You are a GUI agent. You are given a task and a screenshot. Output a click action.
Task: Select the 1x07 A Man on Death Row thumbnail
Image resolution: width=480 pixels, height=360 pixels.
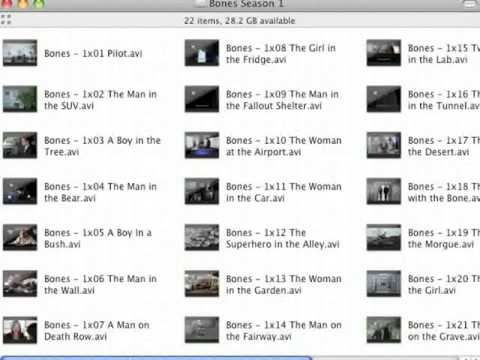(20, 330)
